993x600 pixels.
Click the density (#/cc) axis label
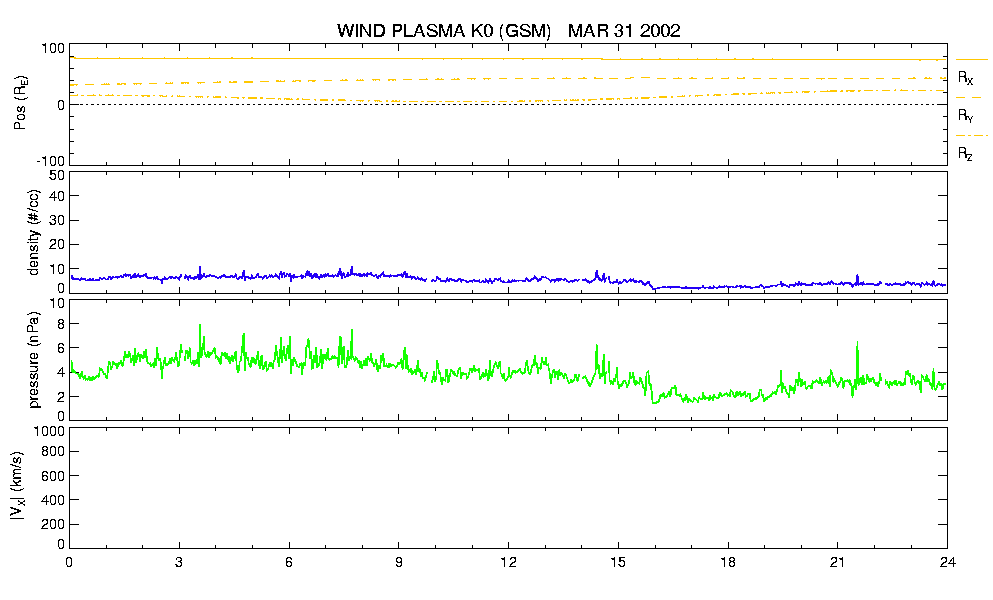(34, 232)
